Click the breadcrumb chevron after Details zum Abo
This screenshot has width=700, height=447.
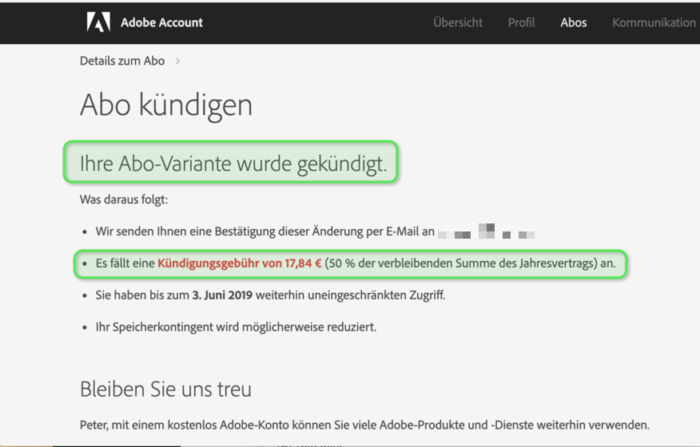178,61
